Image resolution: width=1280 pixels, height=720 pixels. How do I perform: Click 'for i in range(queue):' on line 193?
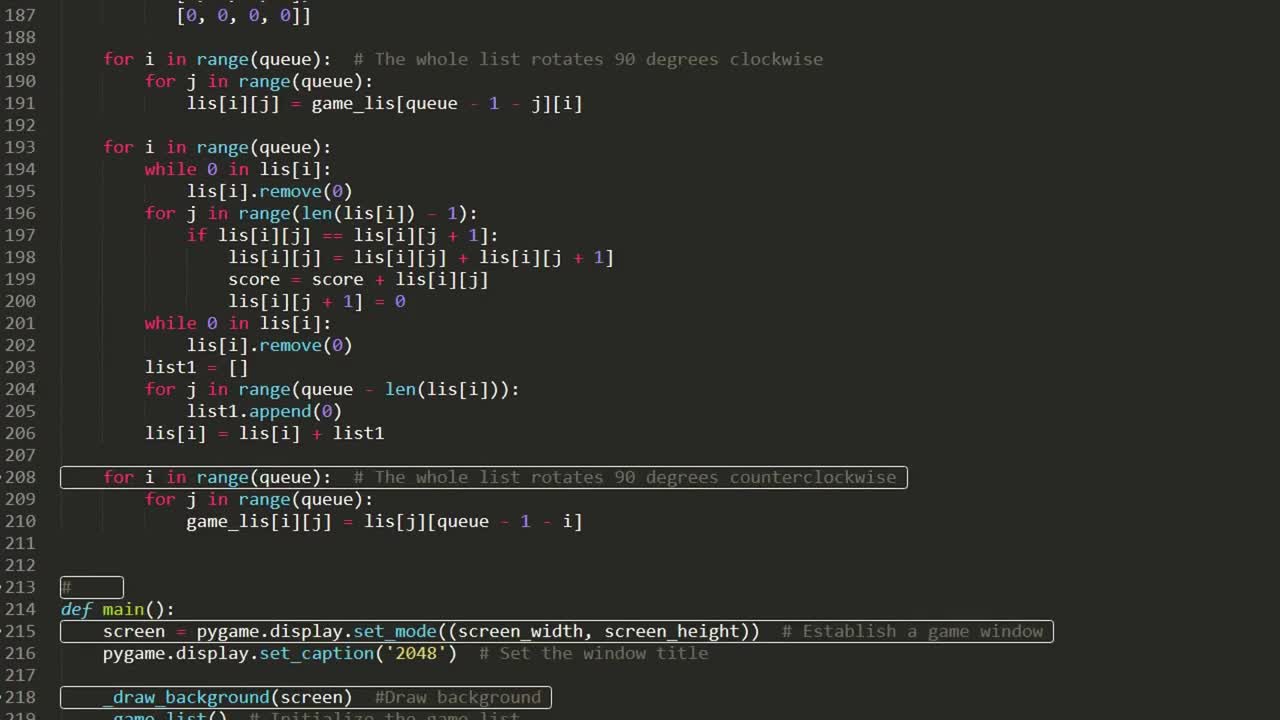click(x=217, y=147)
